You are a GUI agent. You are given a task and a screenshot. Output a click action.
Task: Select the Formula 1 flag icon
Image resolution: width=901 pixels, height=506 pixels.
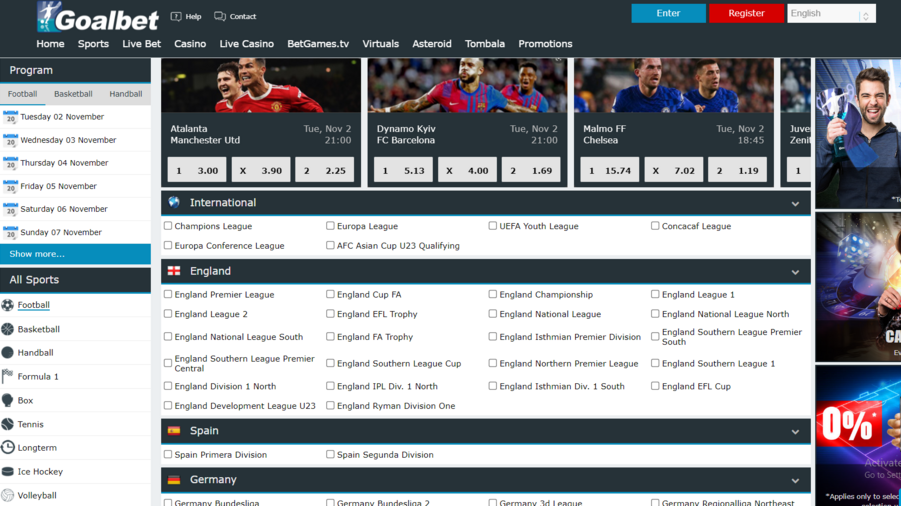tap(8, 376)
